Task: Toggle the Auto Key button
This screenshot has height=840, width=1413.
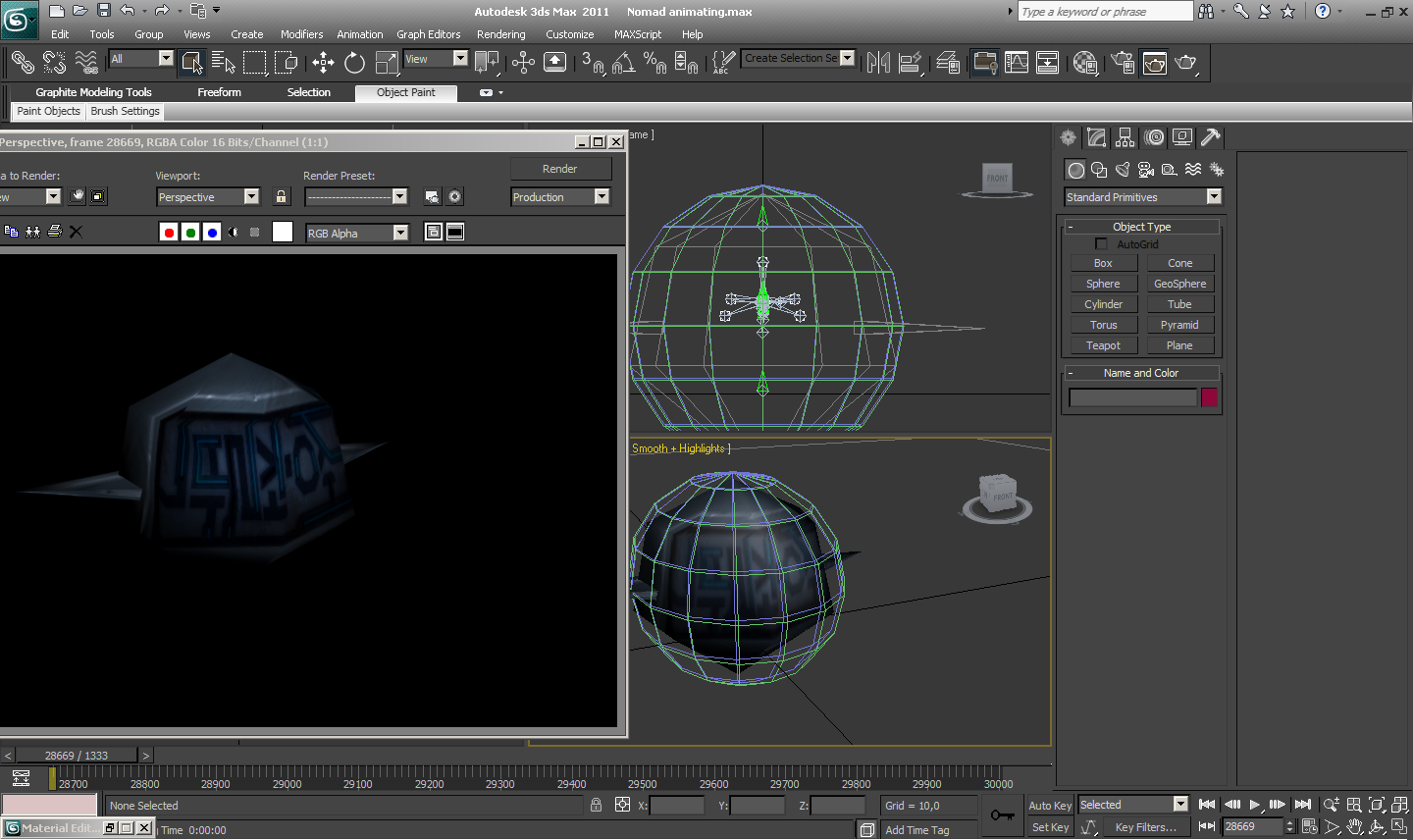Action: tap(1050, 806)
